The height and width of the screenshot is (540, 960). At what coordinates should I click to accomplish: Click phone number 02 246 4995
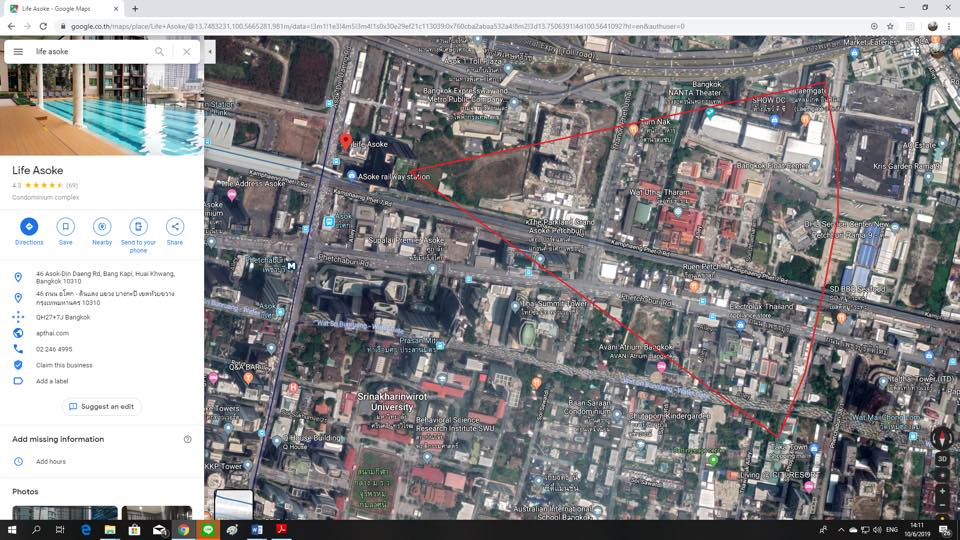point(54,349)
